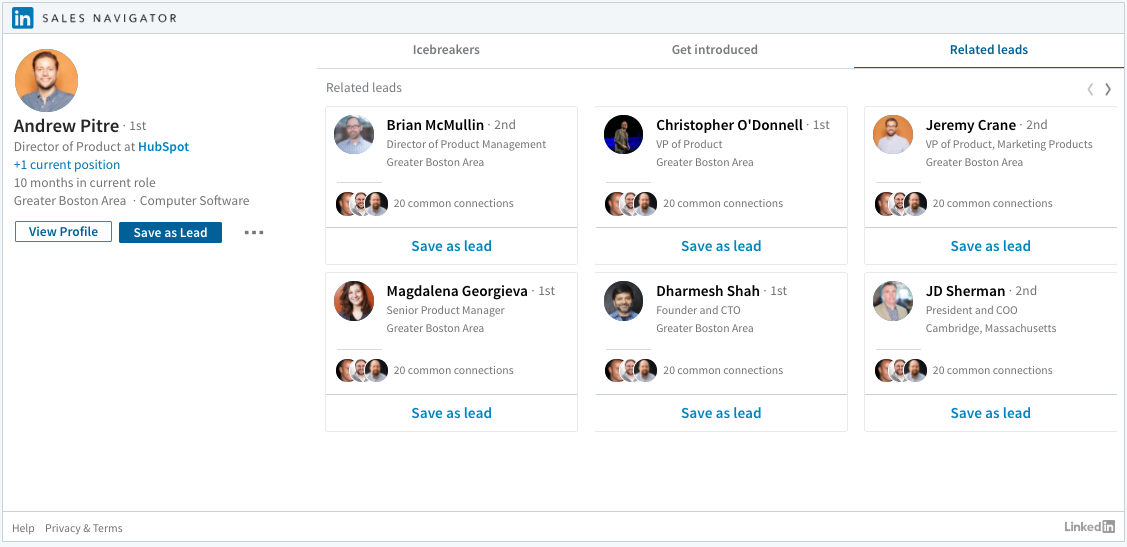Go to next related leads page arrow
Image resolution: width=1127 pixels, height=547 pixels.
[1108, 89]
